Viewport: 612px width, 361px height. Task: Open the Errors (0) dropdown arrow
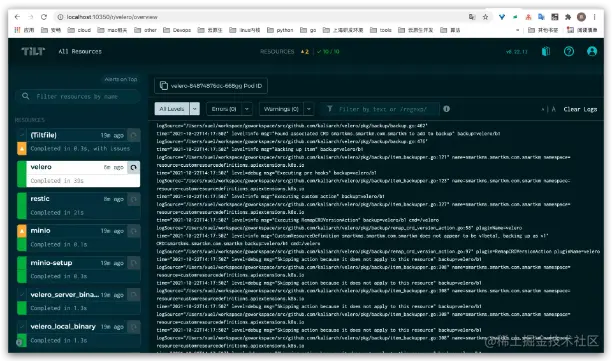[x=247, y=109]
